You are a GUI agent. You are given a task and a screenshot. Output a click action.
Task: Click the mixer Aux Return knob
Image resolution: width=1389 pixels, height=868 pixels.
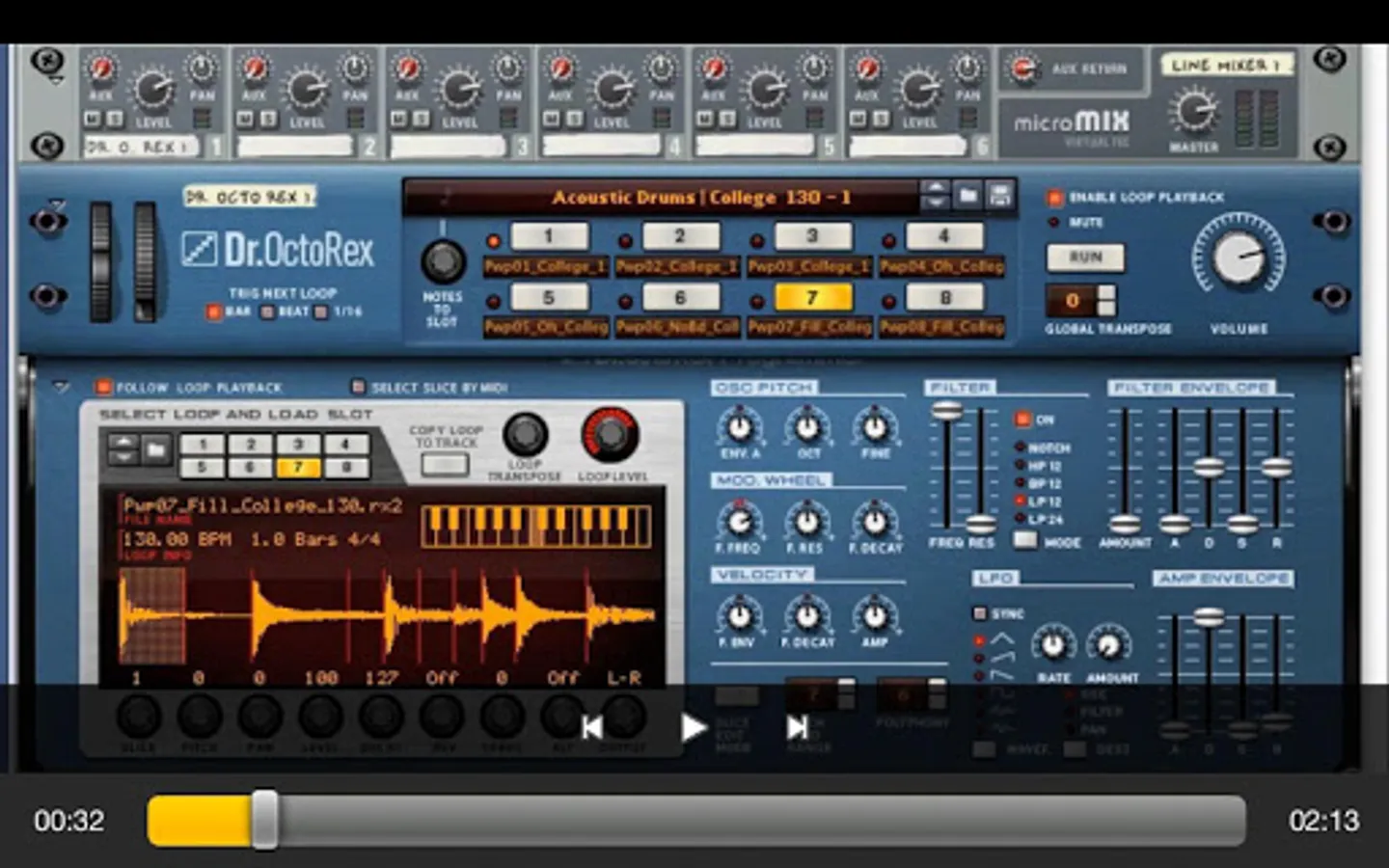pos(1022,68)
